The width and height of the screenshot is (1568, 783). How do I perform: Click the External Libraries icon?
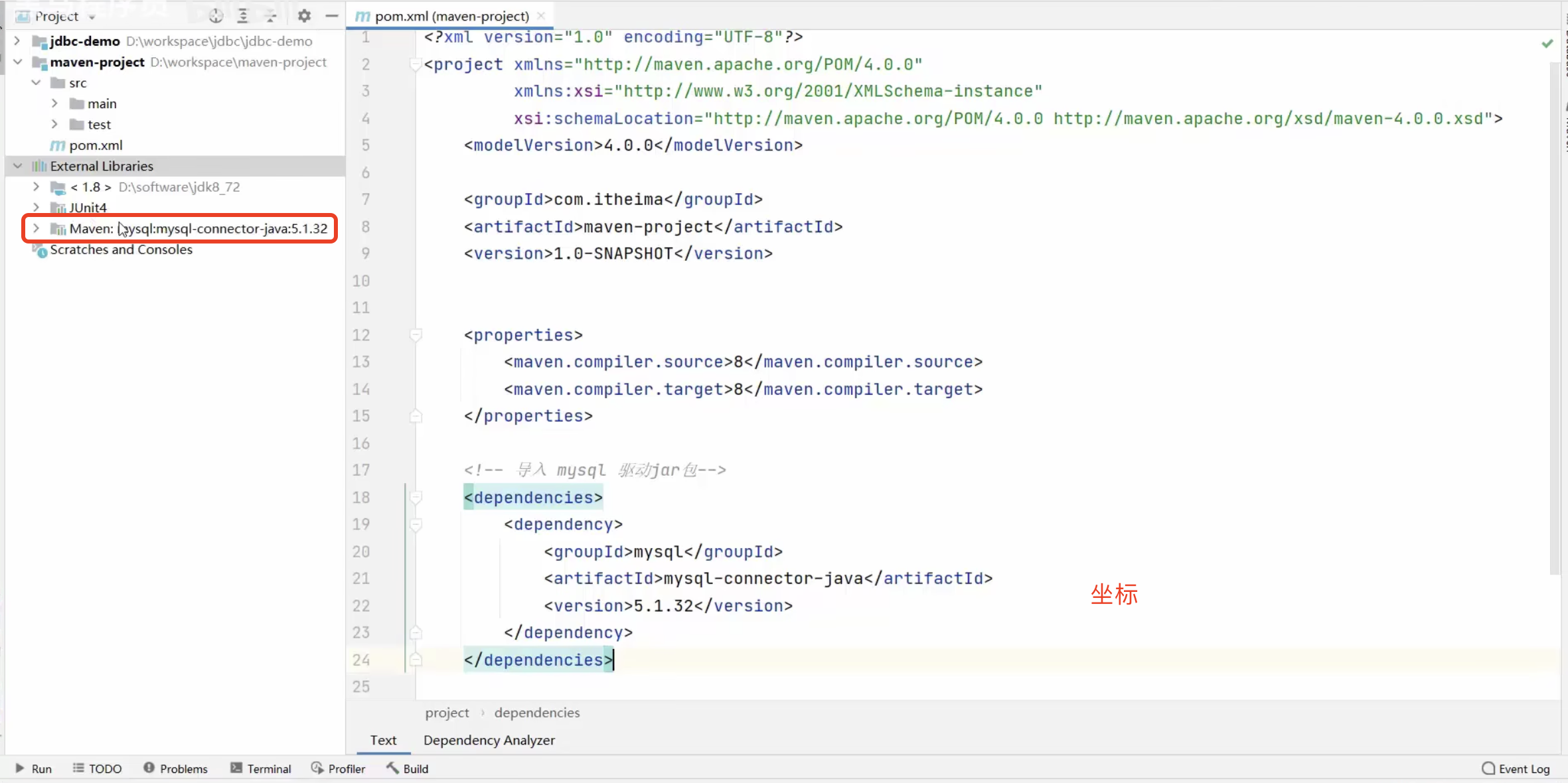[x=40, y=166]
